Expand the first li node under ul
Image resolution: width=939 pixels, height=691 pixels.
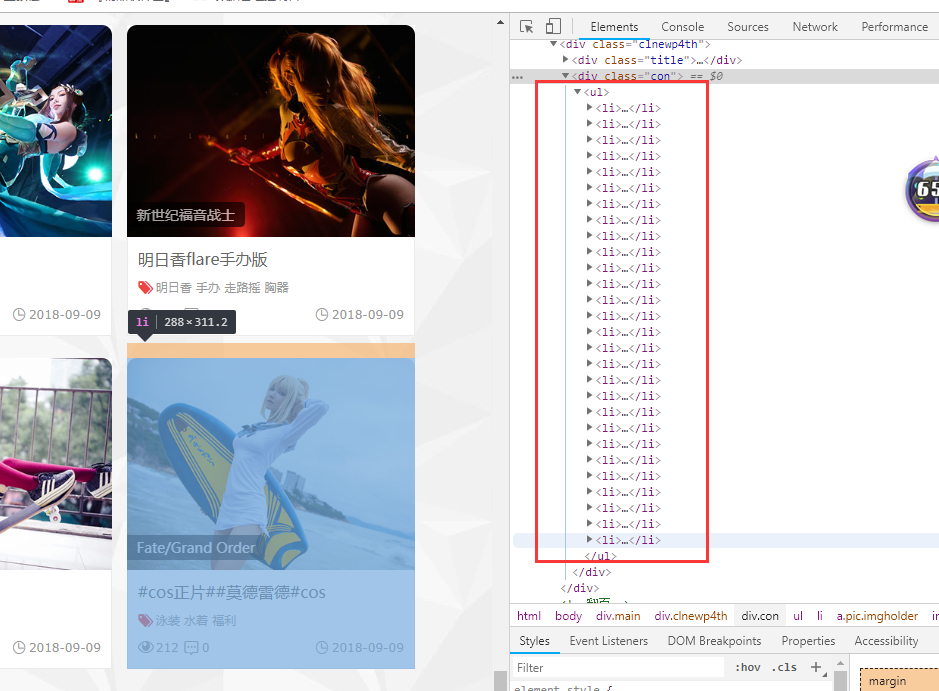pyautogui.click(x=589, y=107)
